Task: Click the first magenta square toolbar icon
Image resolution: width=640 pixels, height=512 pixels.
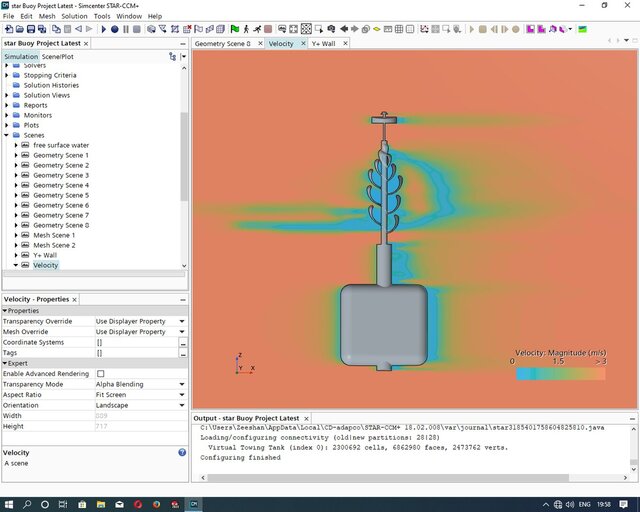Action: click(x=530, y=29)
